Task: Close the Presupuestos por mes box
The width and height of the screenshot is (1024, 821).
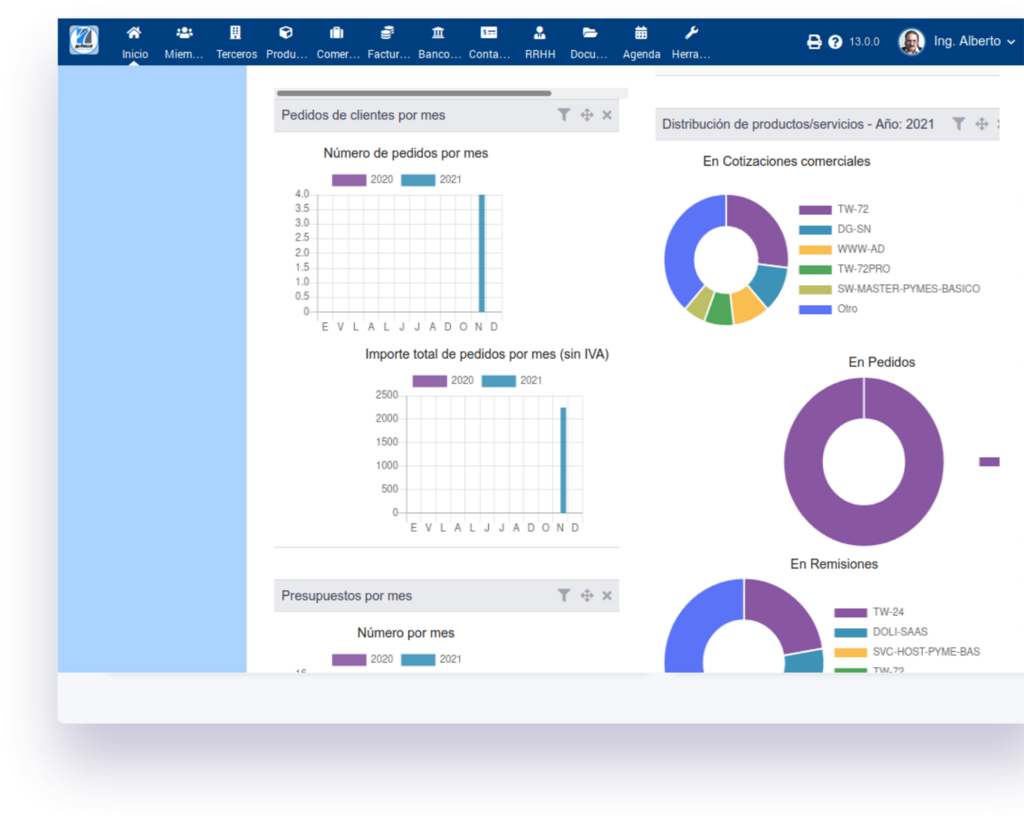Action: [607, 595]
